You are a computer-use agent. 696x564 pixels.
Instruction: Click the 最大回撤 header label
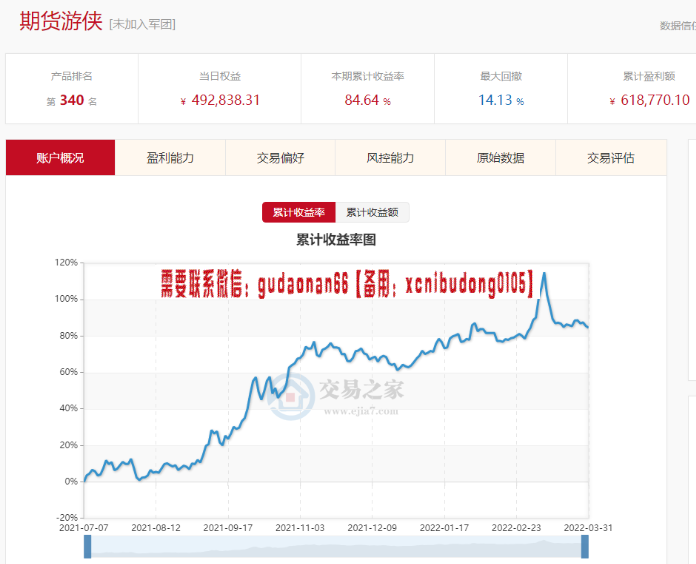(x=501, y=76)
